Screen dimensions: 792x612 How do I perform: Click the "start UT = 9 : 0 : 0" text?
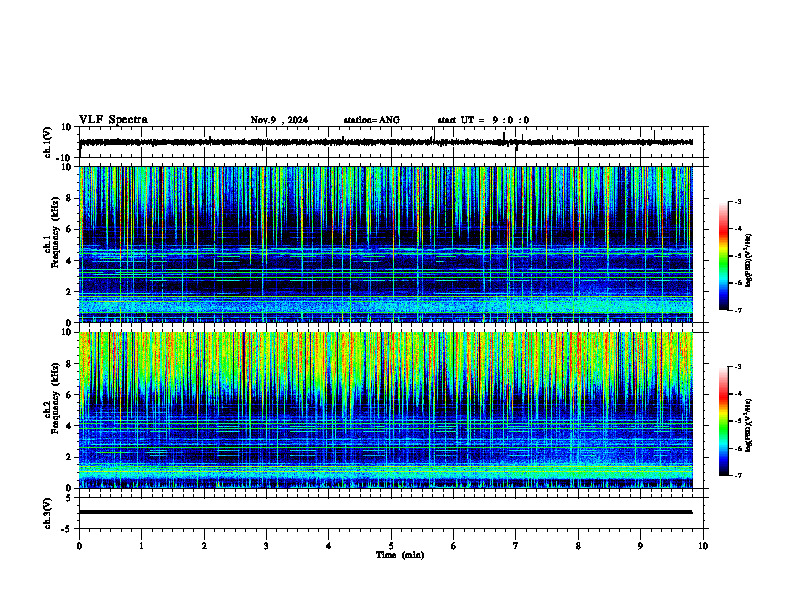pyautogui.click(x=483, y=120)
